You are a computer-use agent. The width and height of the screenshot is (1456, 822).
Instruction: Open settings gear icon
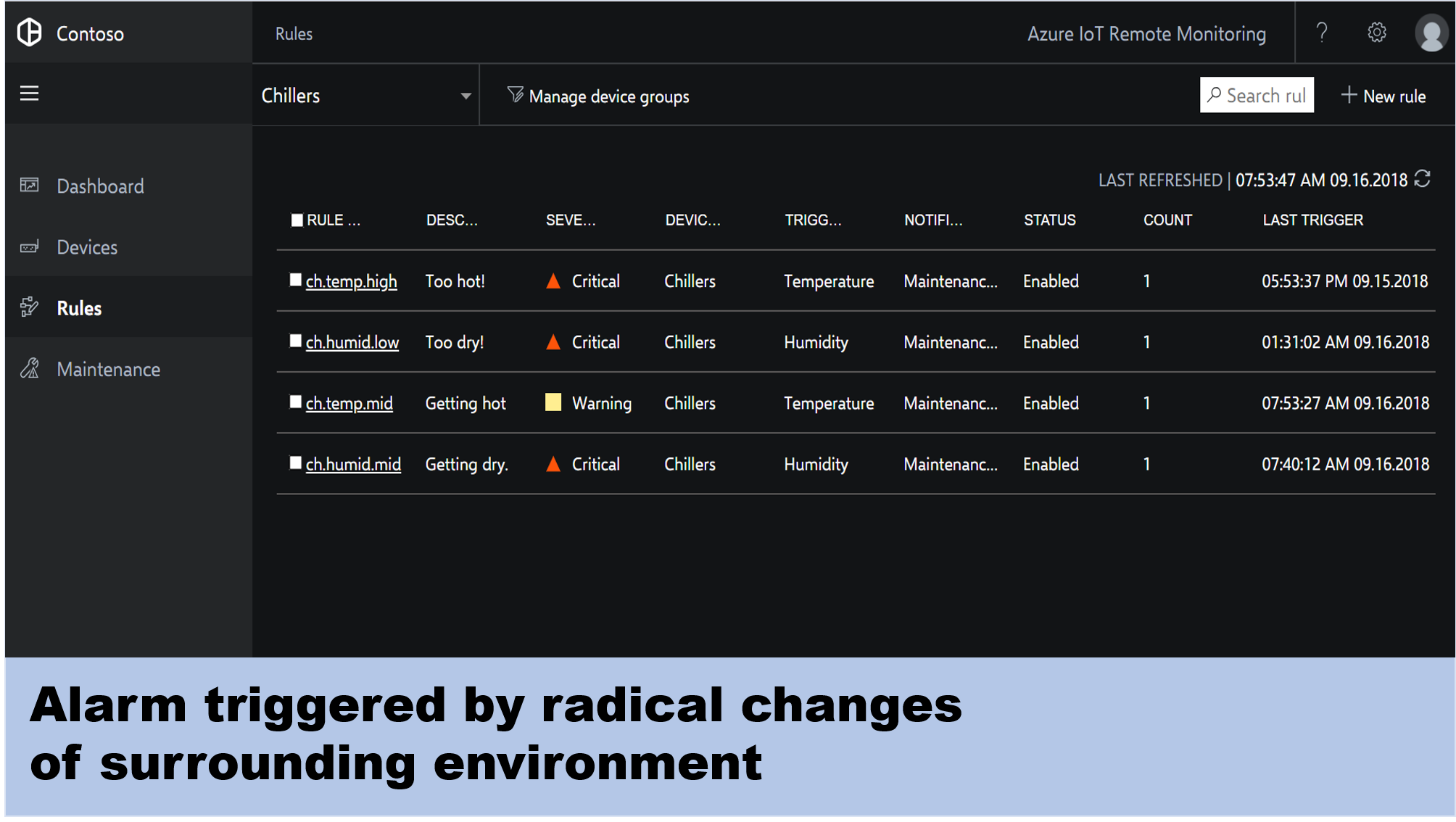pyautogui.click(x=1376, y=33)
